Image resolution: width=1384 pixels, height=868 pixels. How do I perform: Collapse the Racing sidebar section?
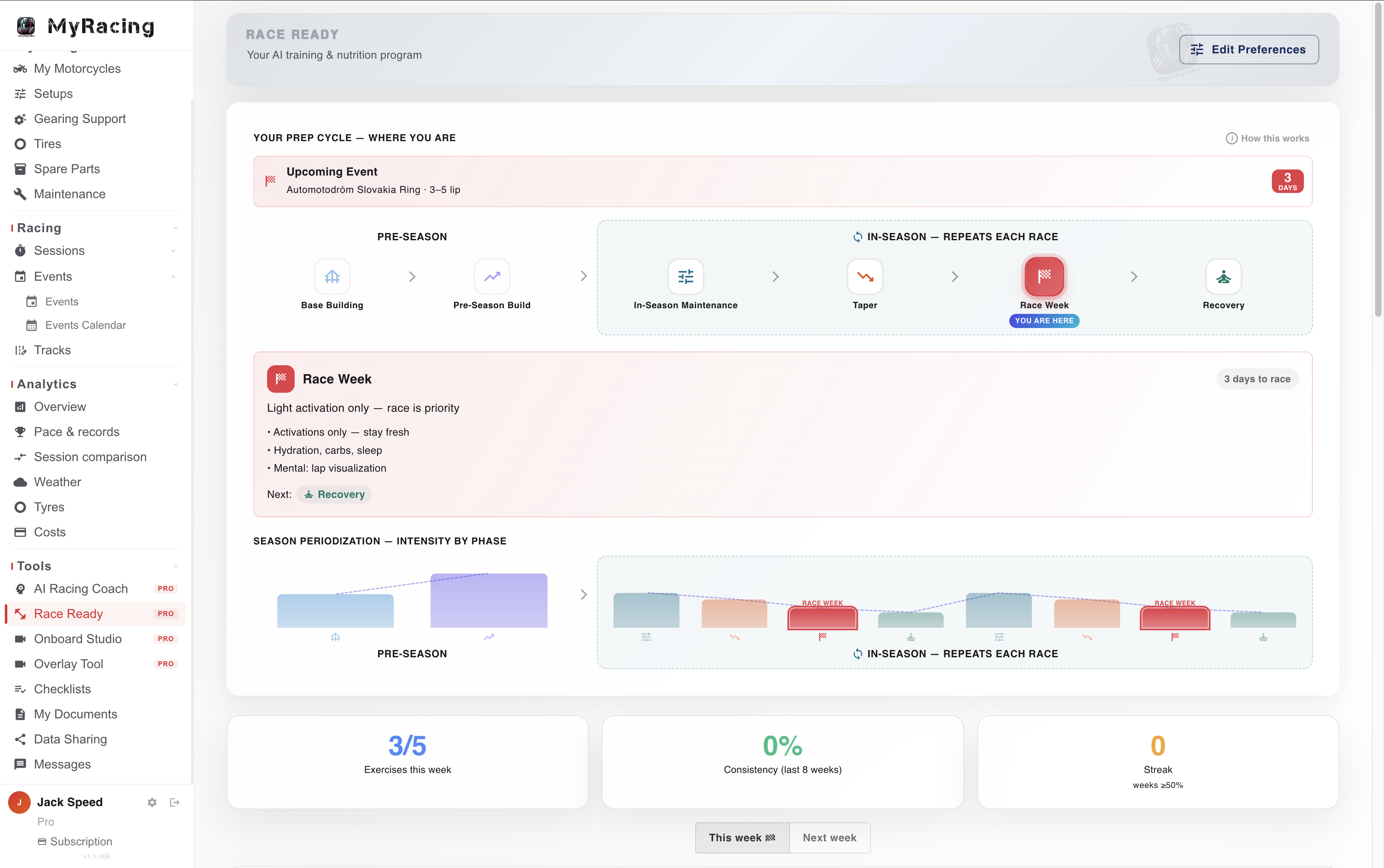176,229
